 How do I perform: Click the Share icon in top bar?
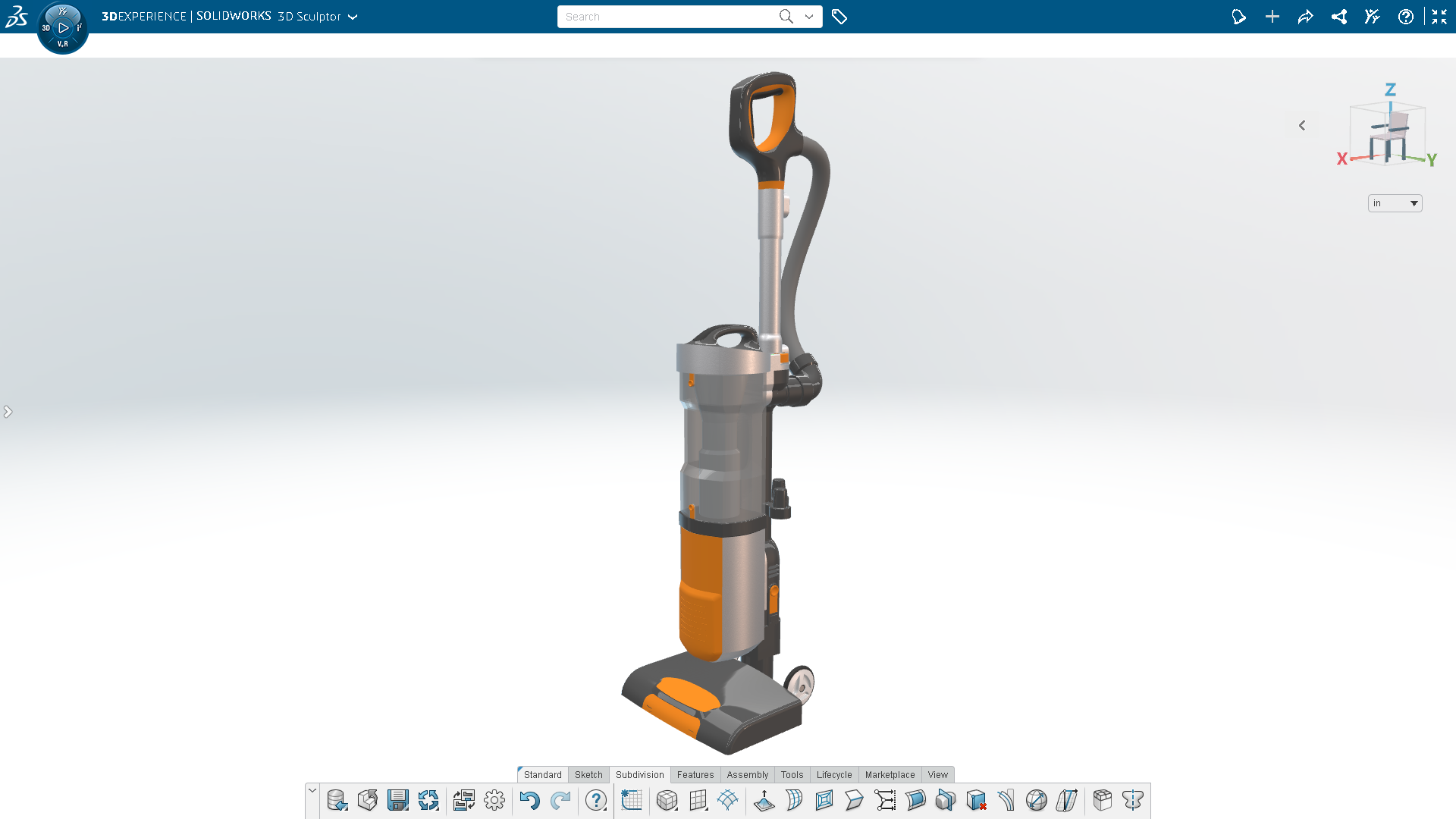click(x=1306, y=17)
